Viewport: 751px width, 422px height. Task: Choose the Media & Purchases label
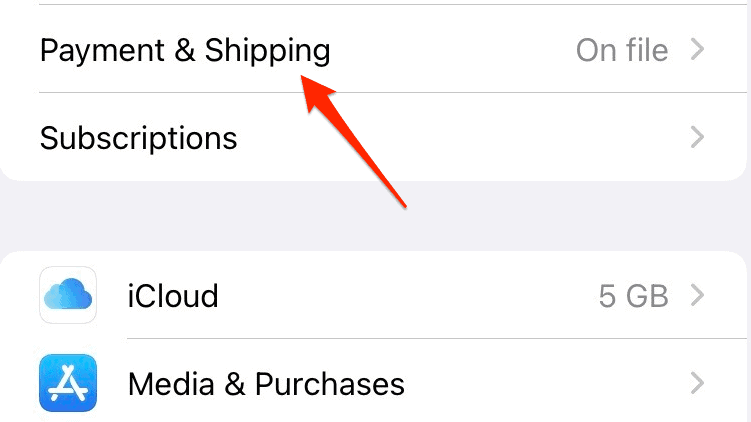point(266,383)
